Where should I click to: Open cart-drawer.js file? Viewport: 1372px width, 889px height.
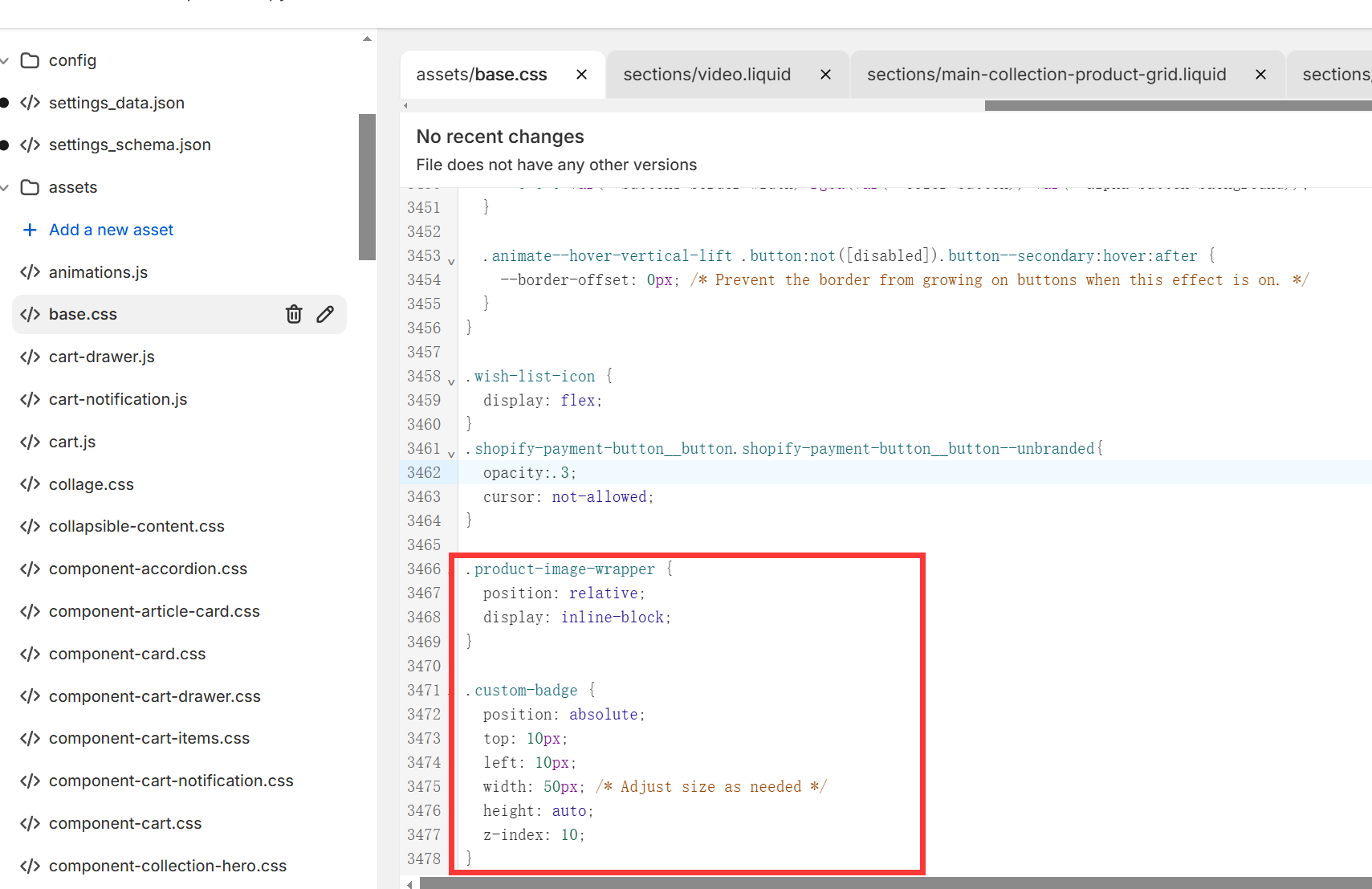coord(102,357)
